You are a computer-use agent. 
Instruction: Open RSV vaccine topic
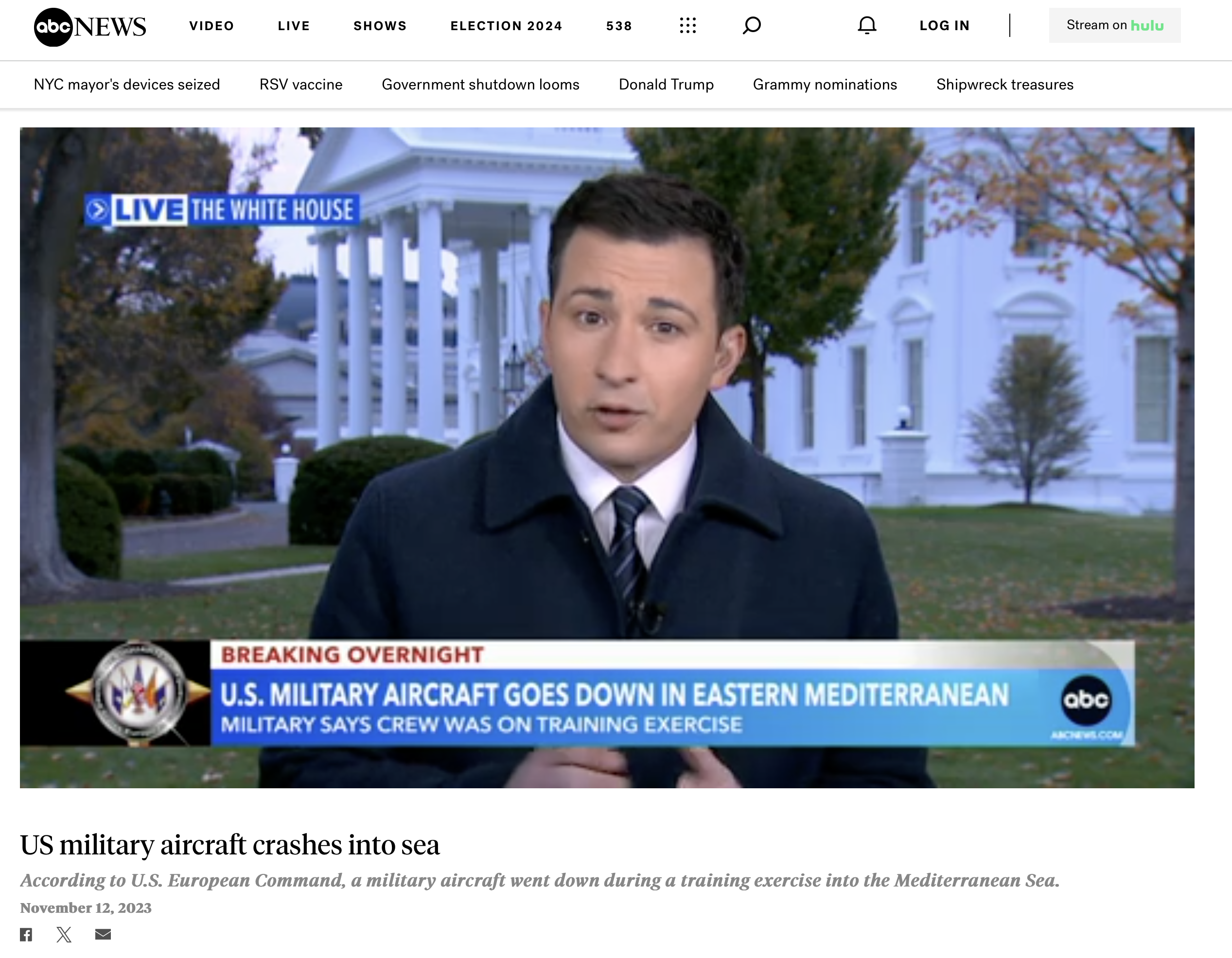pyautogui.click(x=301, y=85)
